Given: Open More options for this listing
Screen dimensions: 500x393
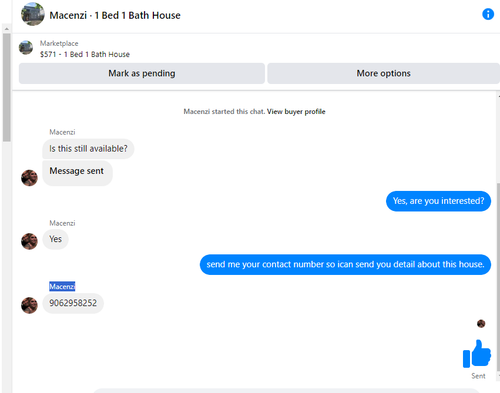Looking at the screenshot, I should pos(383,73).
